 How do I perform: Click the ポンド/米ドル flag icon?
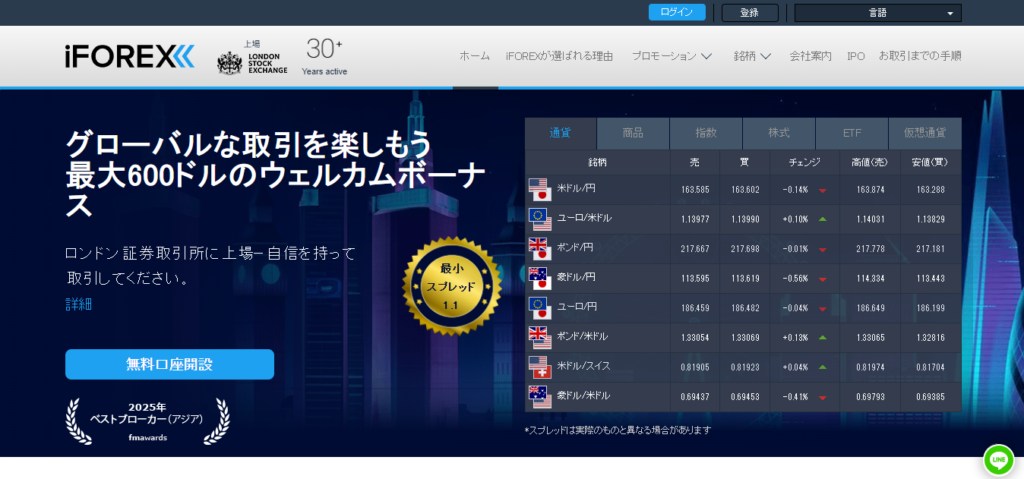coord(540,338)
